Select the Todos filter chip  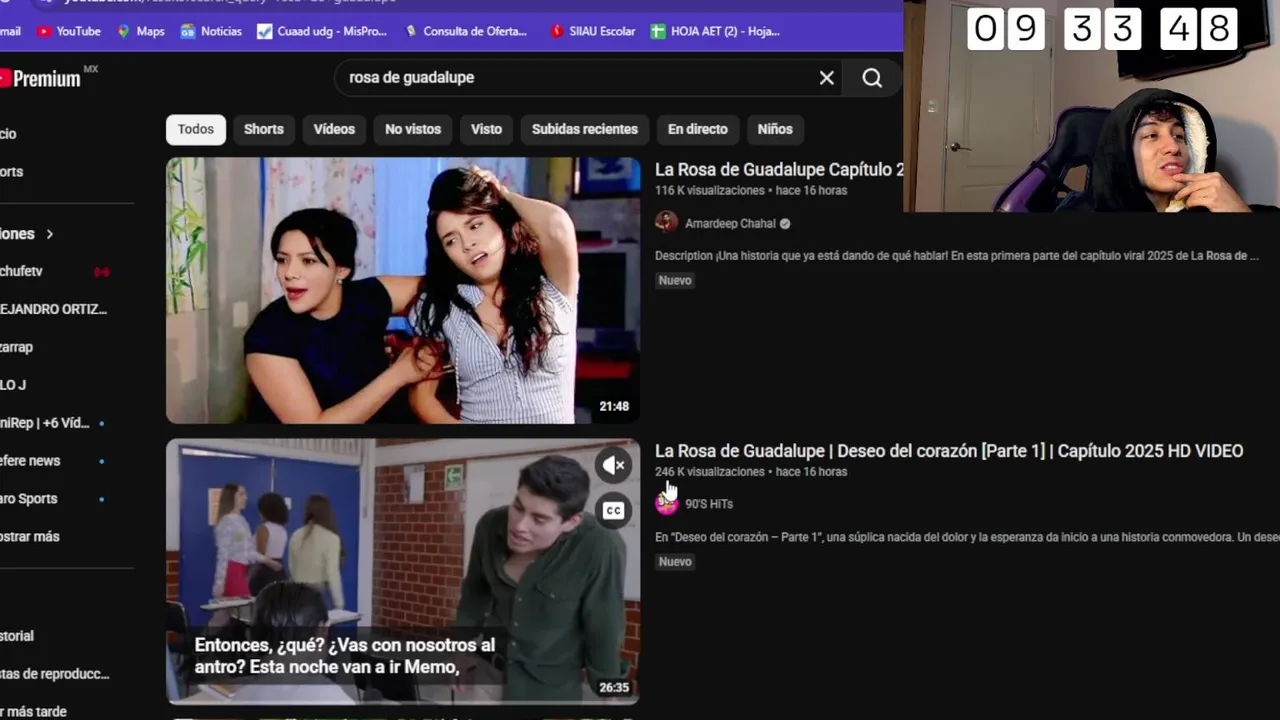tap(196, 129)
